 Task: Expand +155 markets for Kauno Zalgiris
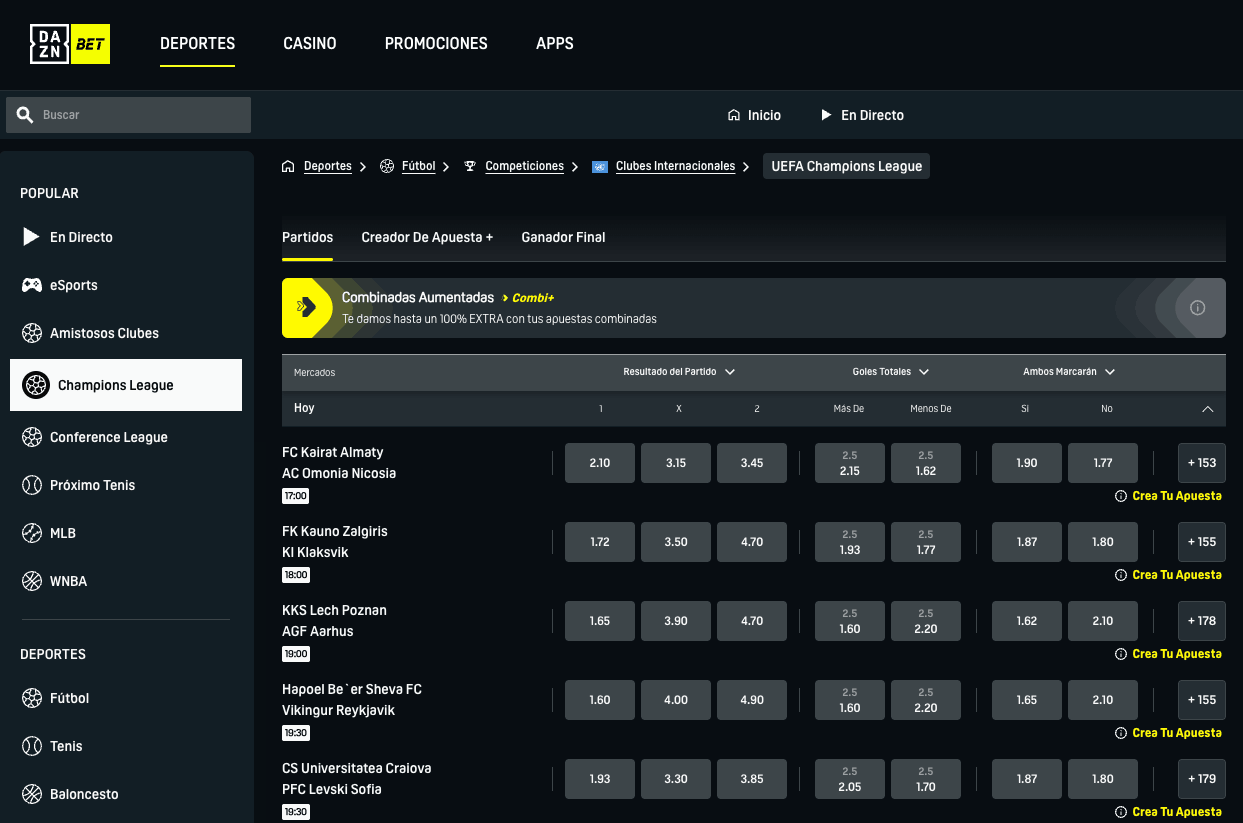(x=1202, y=542)
